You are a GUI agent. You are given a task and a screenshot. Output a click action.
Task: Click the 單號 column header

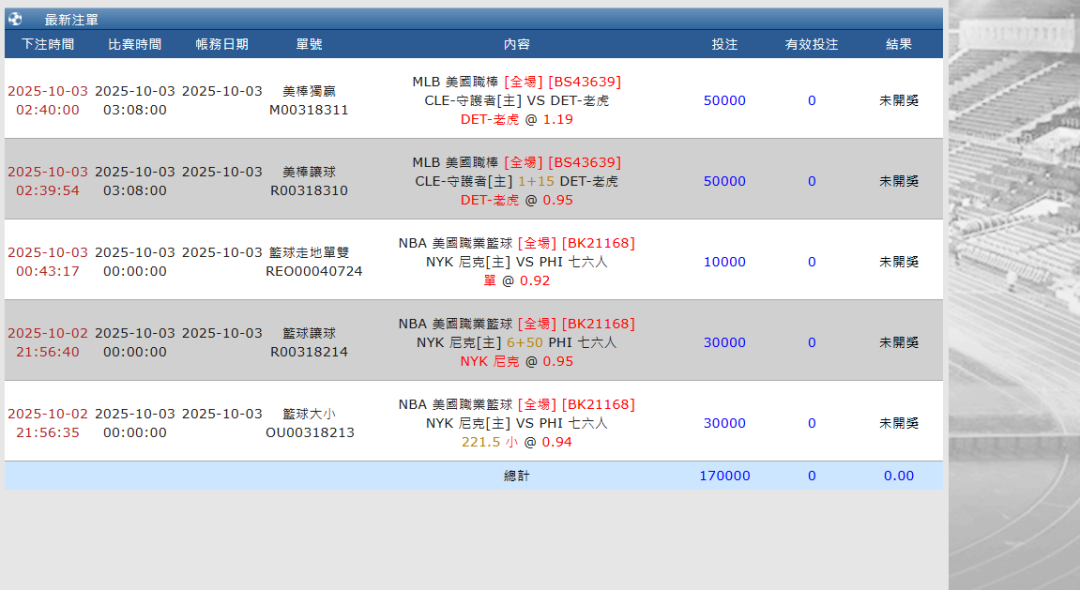click(309, 44)
